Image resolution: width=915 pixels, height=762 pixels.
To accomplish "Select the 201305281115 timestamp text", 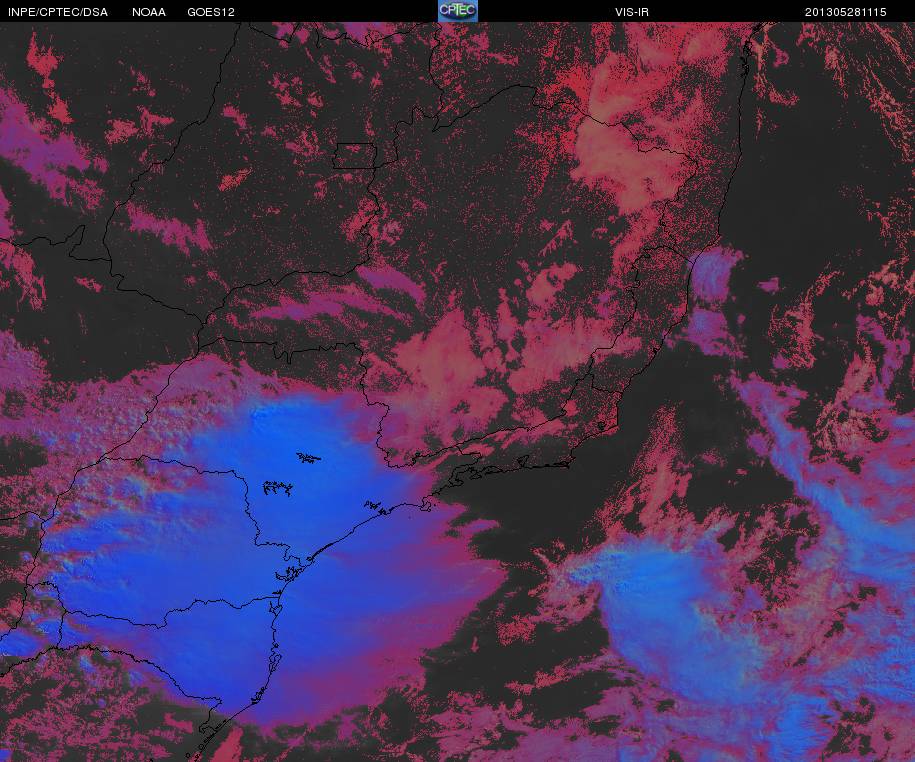I will tap(846, 12).
